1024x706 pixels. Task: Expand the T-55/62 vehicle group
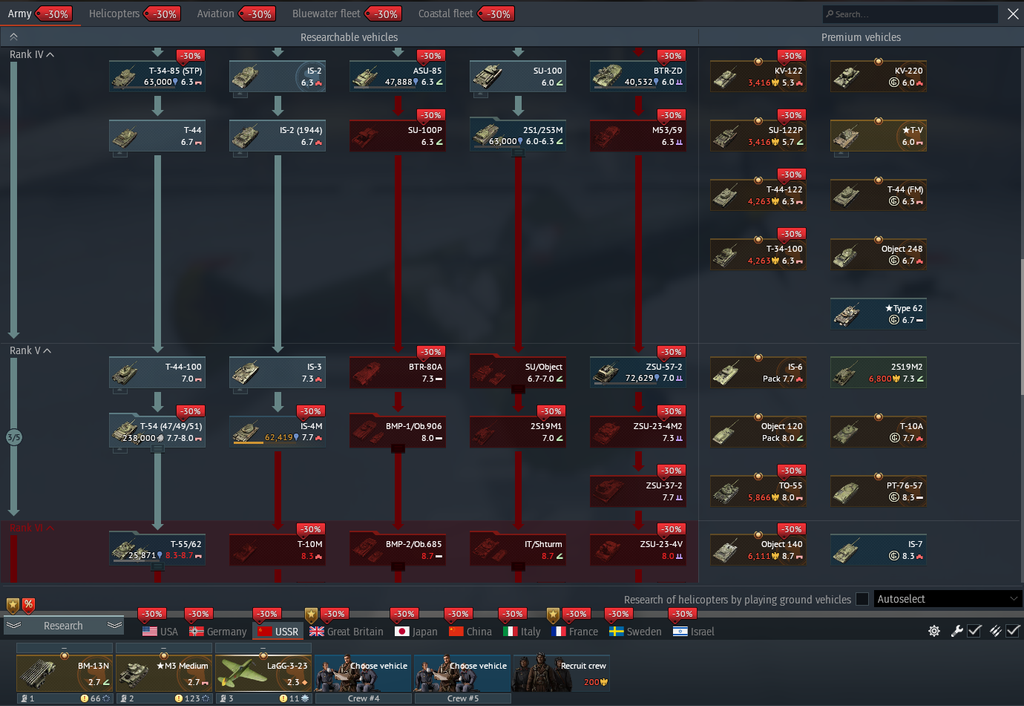pyautogui.click(x=157, y=549)
